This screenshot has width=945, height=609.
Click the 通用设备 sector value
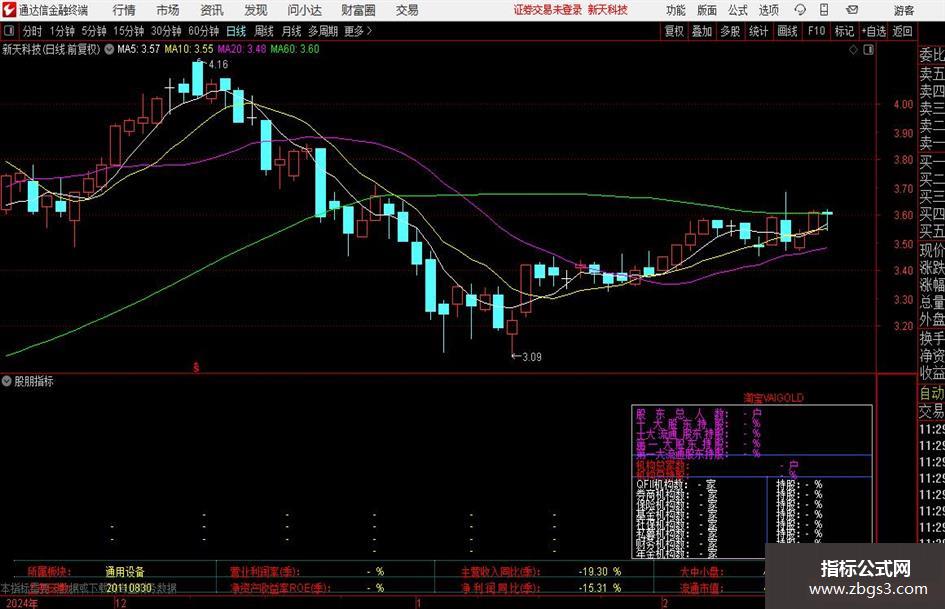pyautogui.click(x=125, y=572)
